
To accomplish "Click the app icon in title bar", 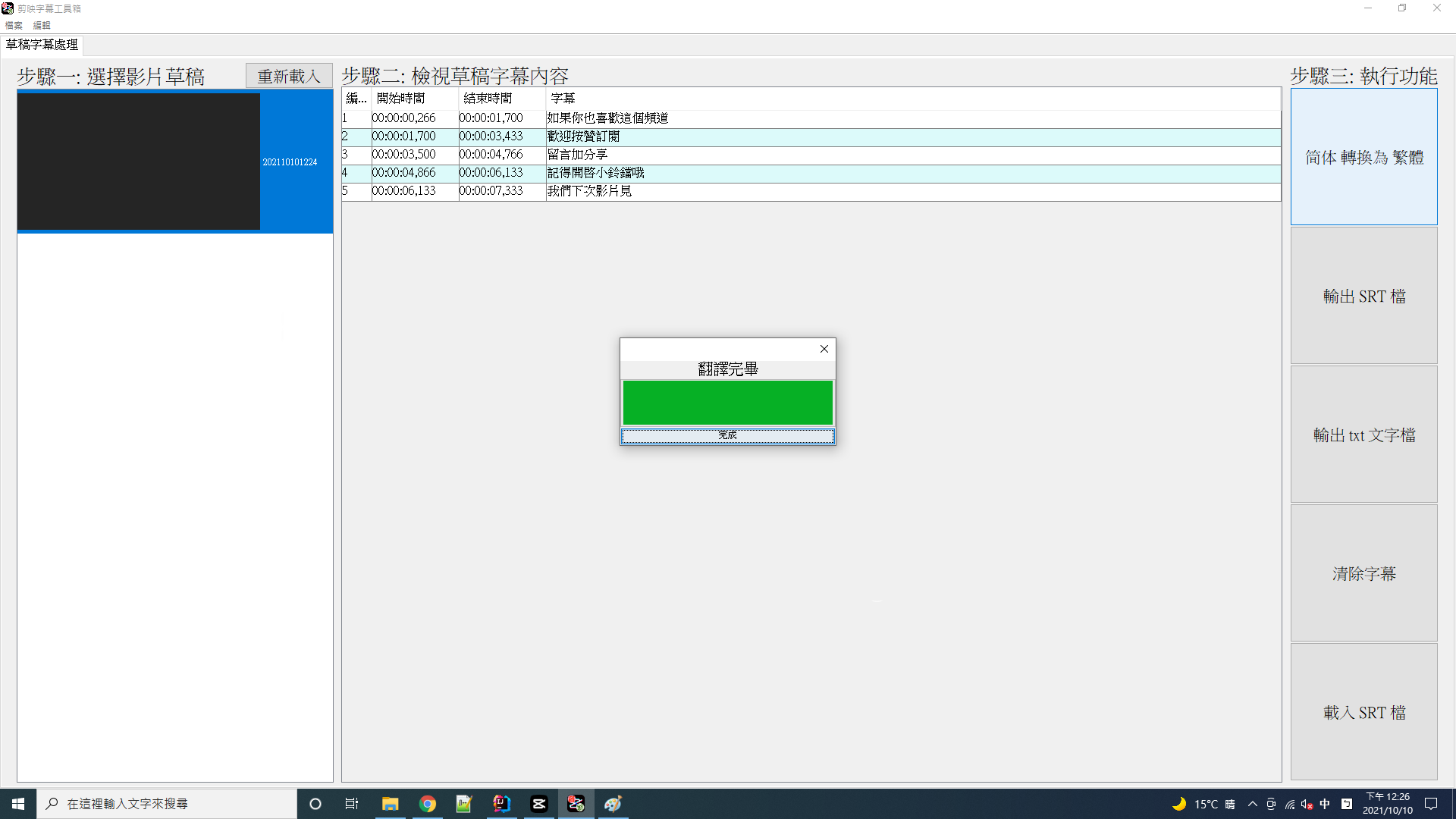I will pos(8,8).
